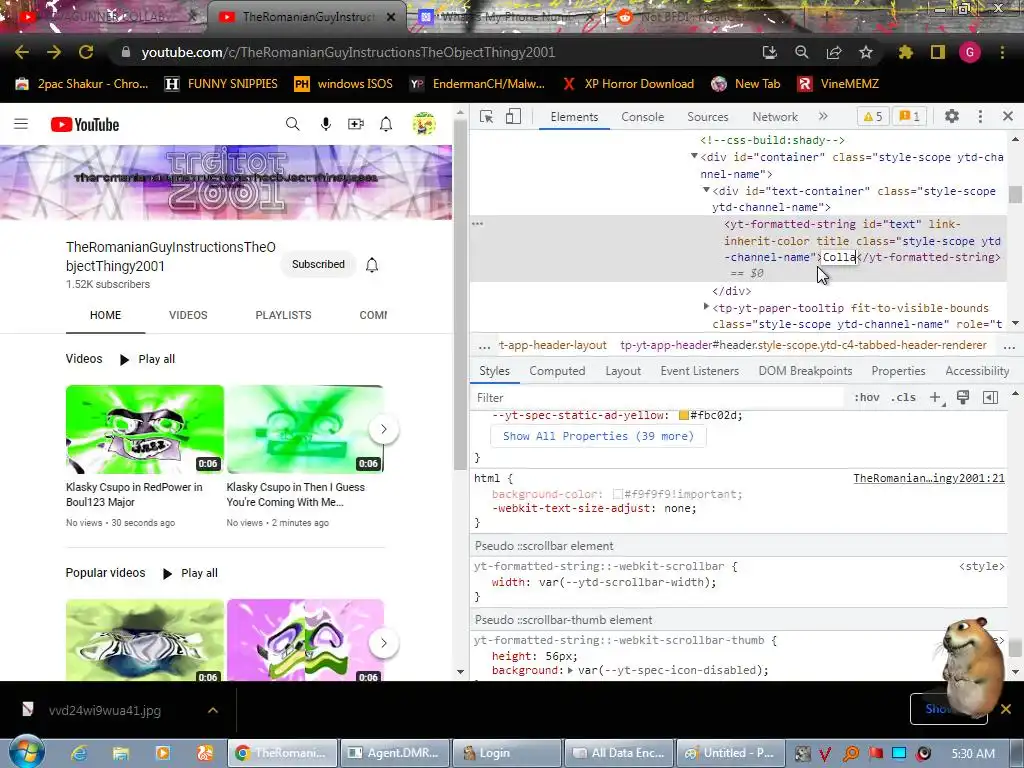1024x768 pixels.
Task: Open the YouTube account avatar menu
Action: click(x=424, y=124)
